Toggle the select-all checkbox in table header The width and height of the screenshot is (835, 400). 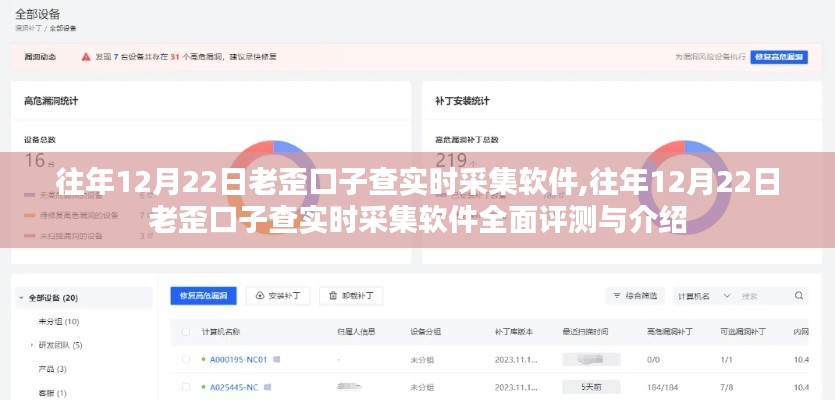(184, 330)
